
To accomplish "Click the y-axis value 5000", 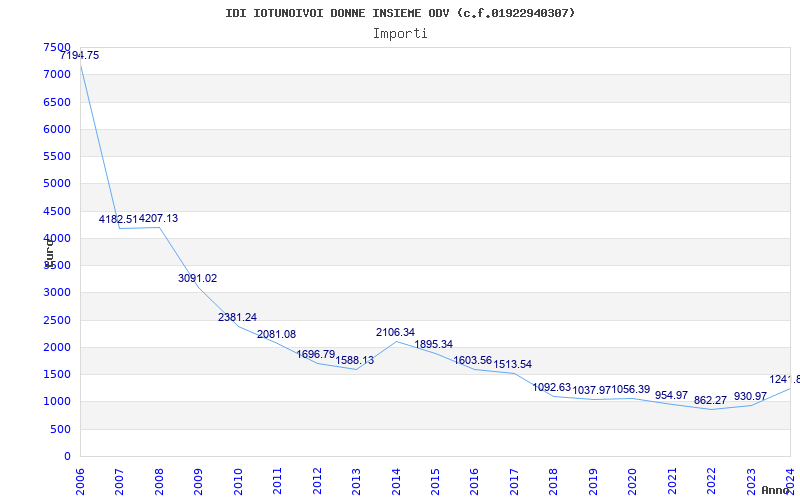I will [x=57, y=183].
